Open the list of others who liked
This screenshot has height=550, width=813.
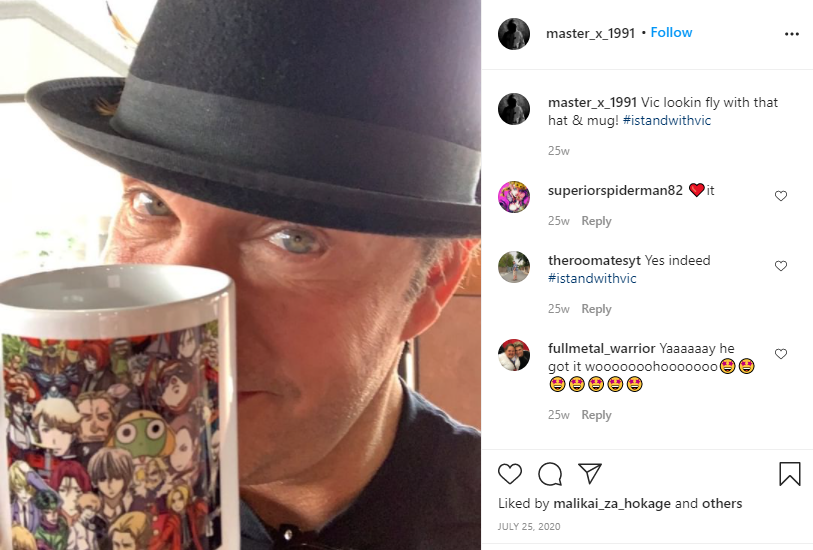[x=722, y=503]
